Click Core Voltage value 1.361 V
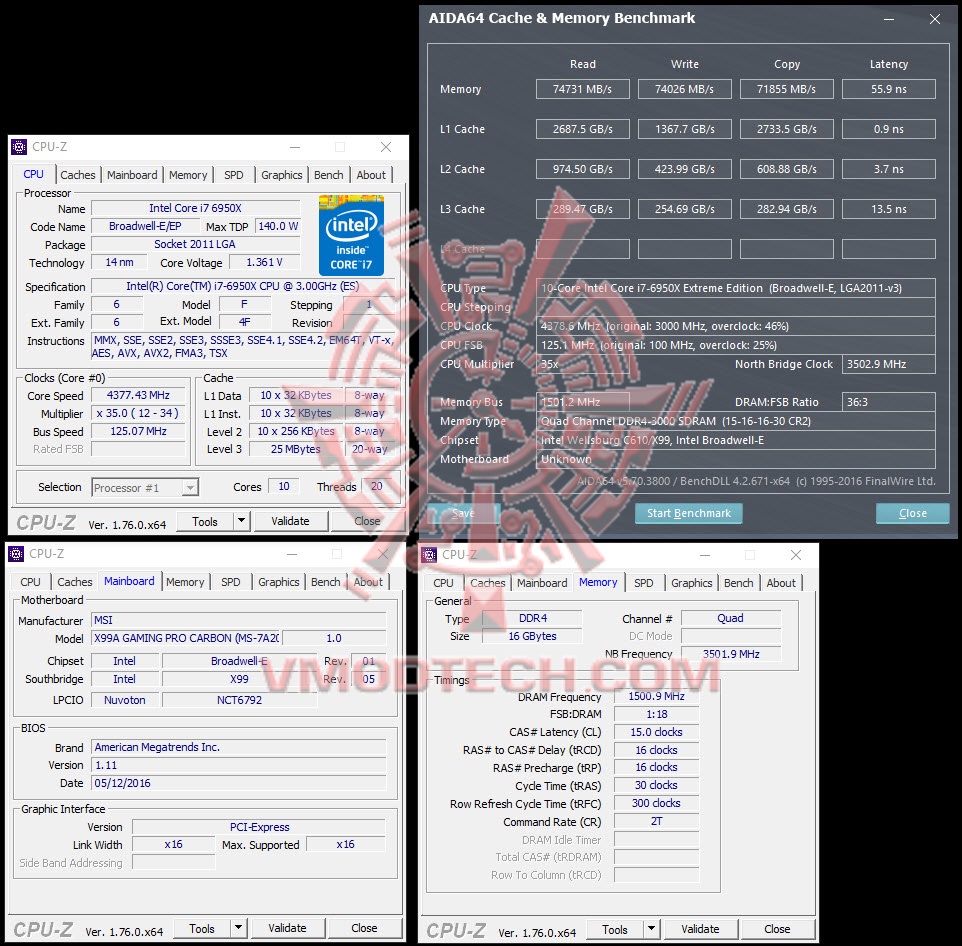The image size is (962, 946). (x=264, y=263)
